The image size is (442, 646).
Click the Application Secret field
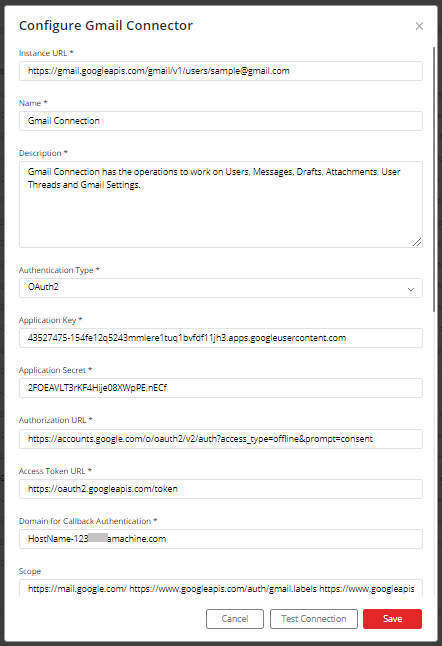coord(221,388)
